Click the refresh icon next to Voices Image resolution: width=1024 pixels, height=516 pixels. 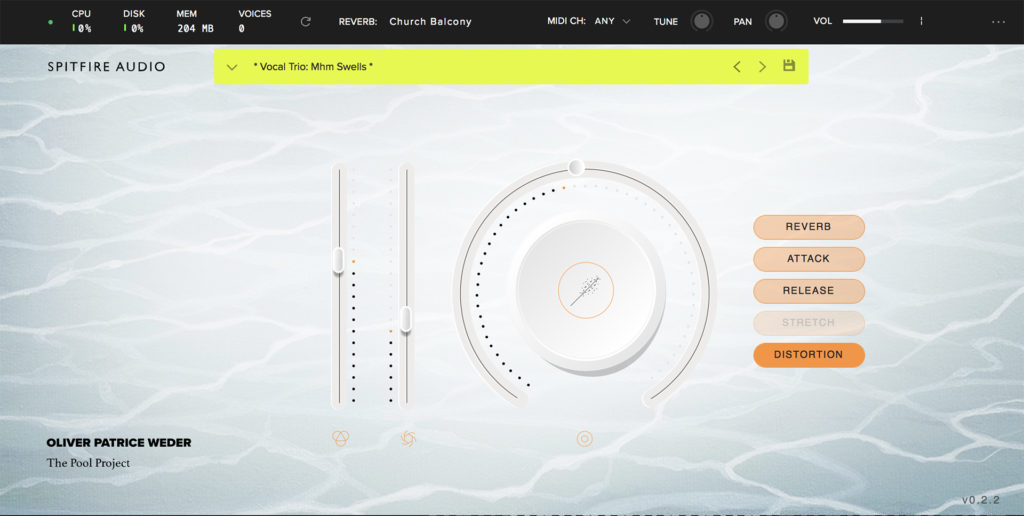(x=306, y=21)
